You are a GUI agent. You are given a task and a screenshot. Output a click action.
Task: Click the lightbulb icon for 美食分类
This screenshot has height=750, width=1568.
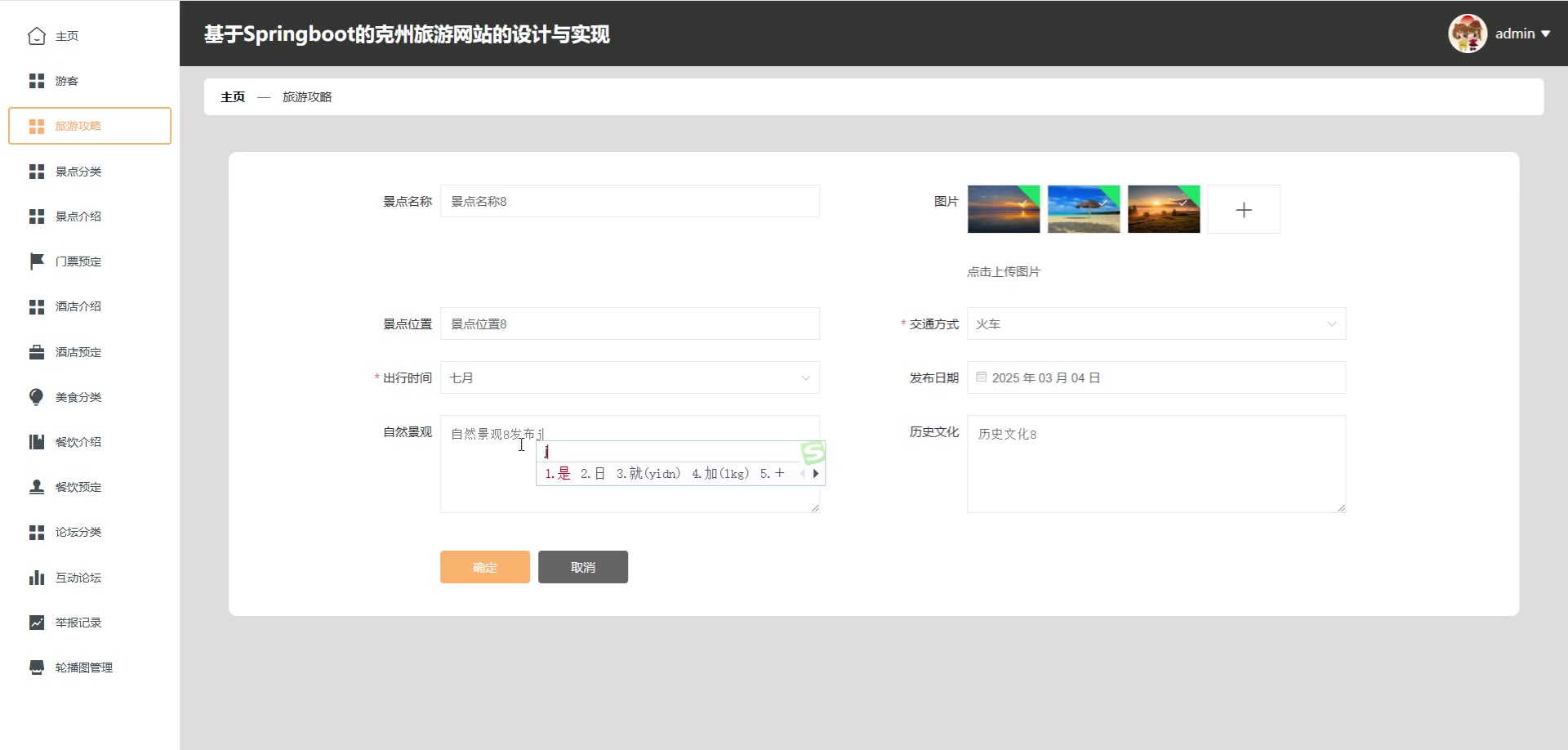click(x=37, y=397)
